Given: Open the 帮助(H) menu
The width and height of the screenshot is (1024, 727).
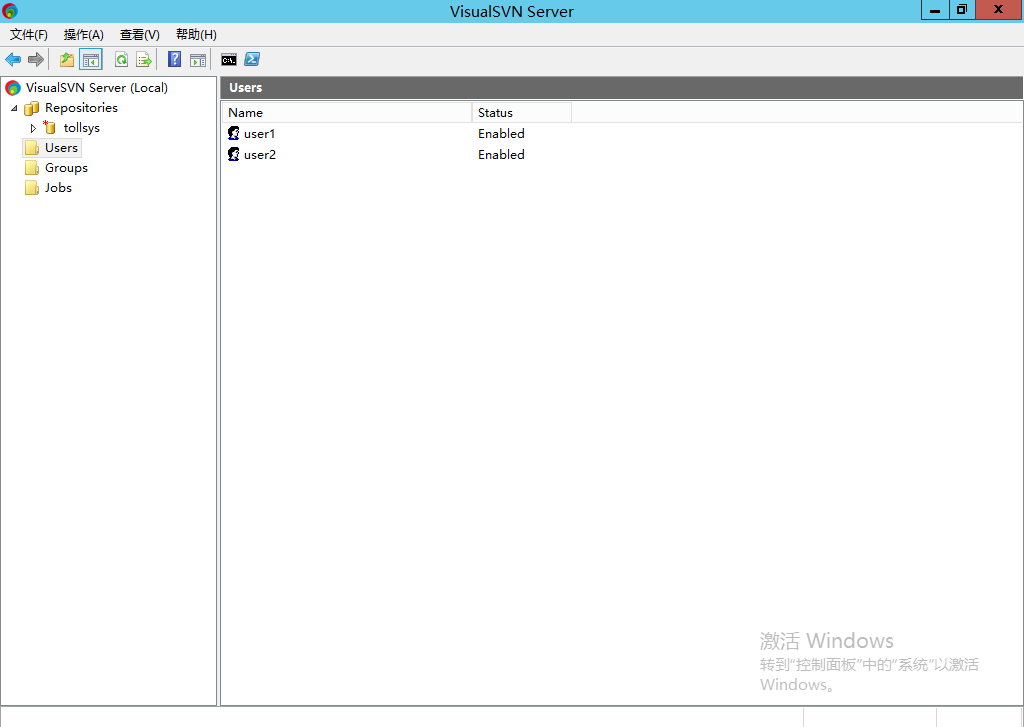Looking at the screenshot, I should [x=197, y=35].
